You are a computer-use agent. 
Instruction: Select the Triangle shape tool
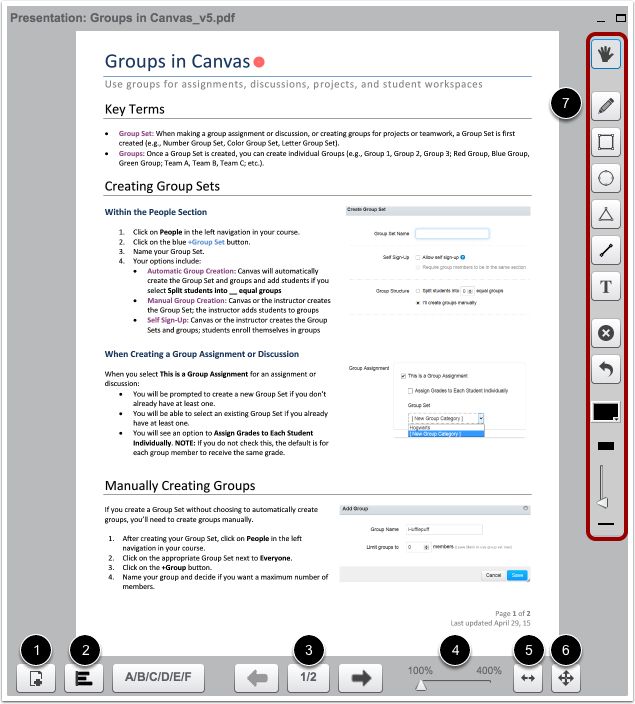(x=606, y=214)
